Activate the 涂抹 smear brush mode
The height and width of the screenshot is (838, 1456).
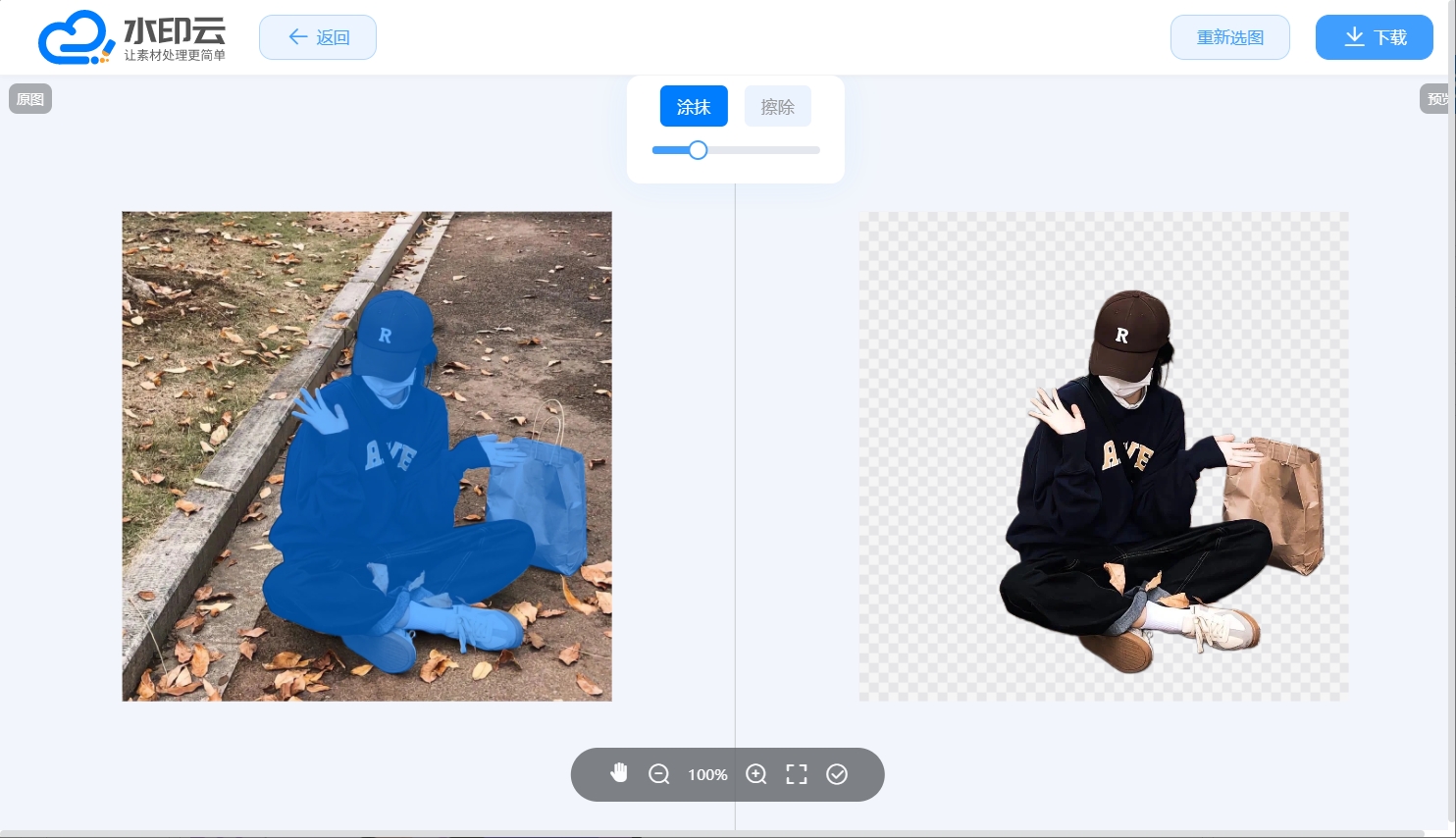coord(694,107)
